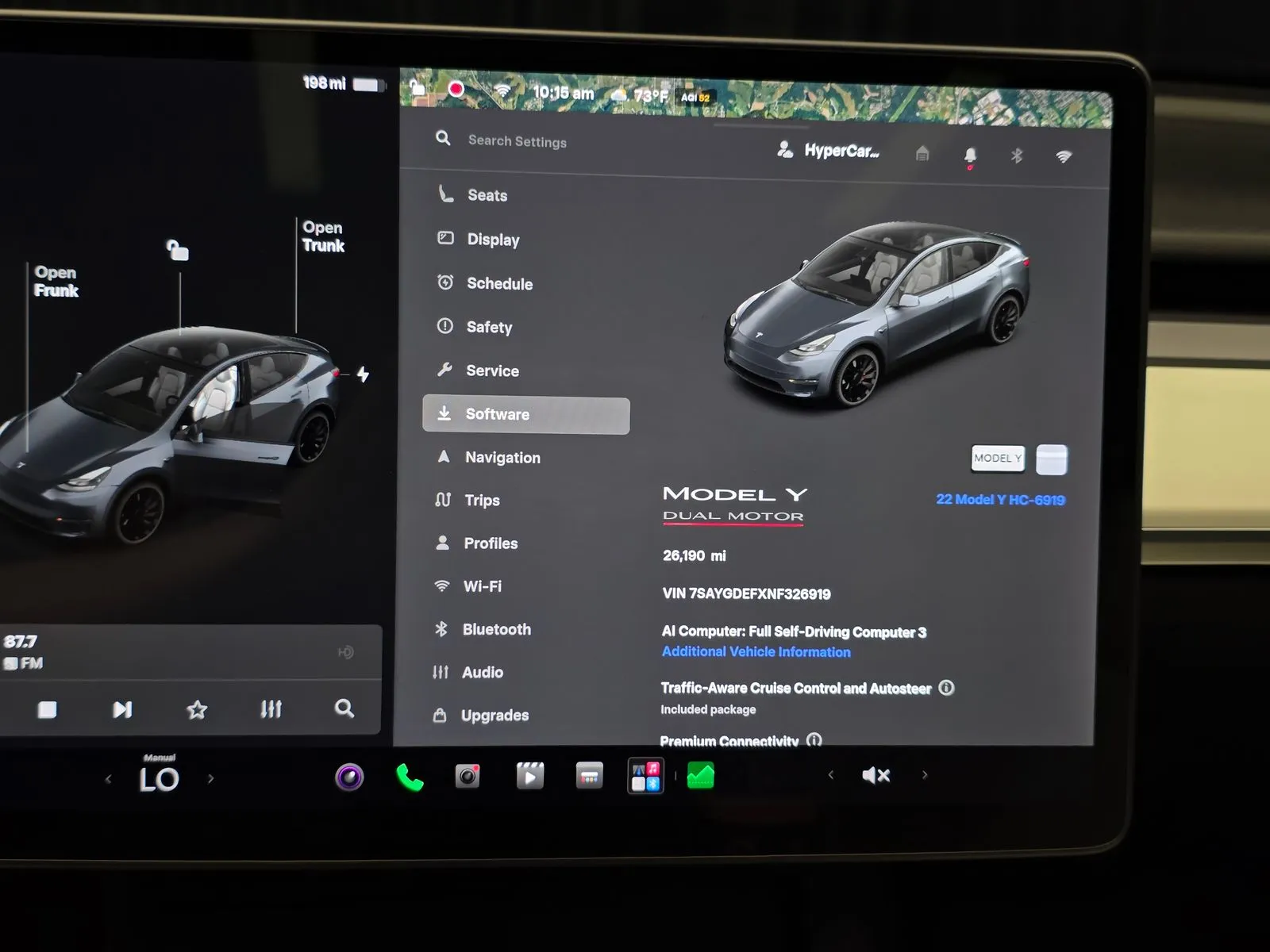This screenshot has height=952, width=1270.
Task: Click the 22 Model Y HC-6919 vehicle name
Action: [1000, 499]
